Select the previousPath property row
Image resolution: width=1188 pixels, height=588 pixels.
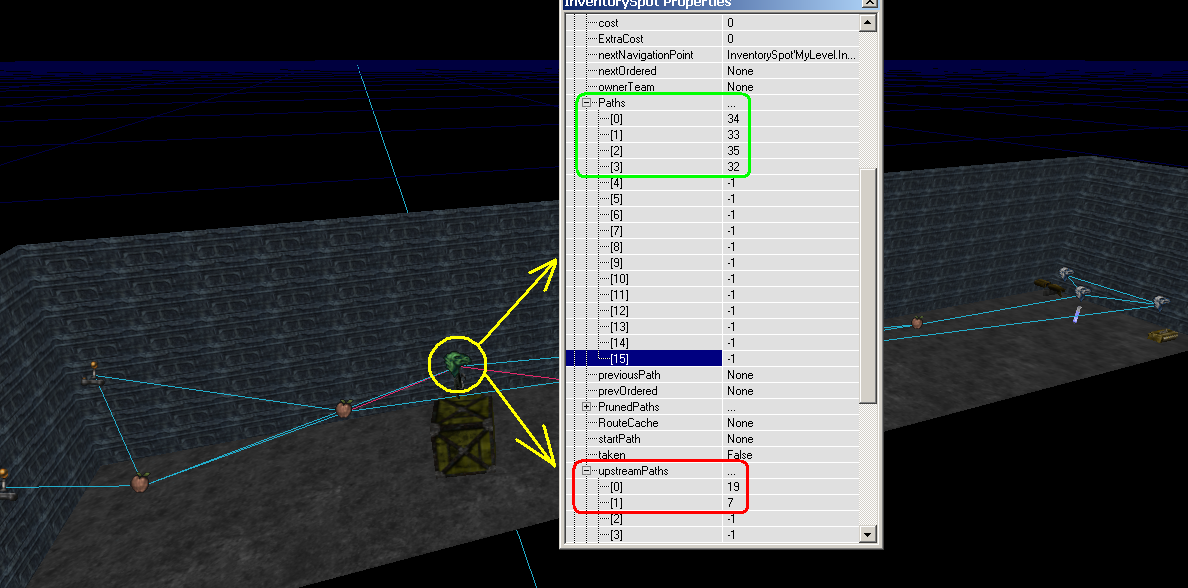point(712,375)
